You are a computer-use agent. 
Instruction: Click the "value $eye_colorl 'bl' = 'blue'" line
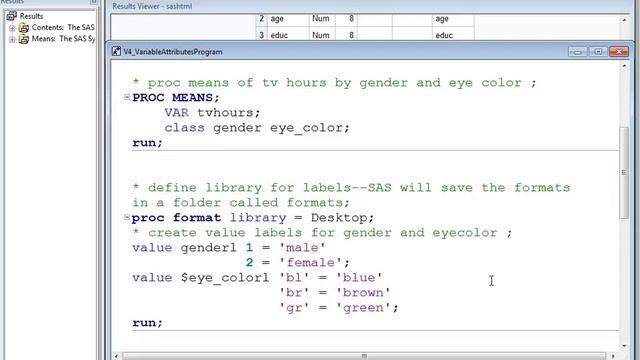(257, 278)
